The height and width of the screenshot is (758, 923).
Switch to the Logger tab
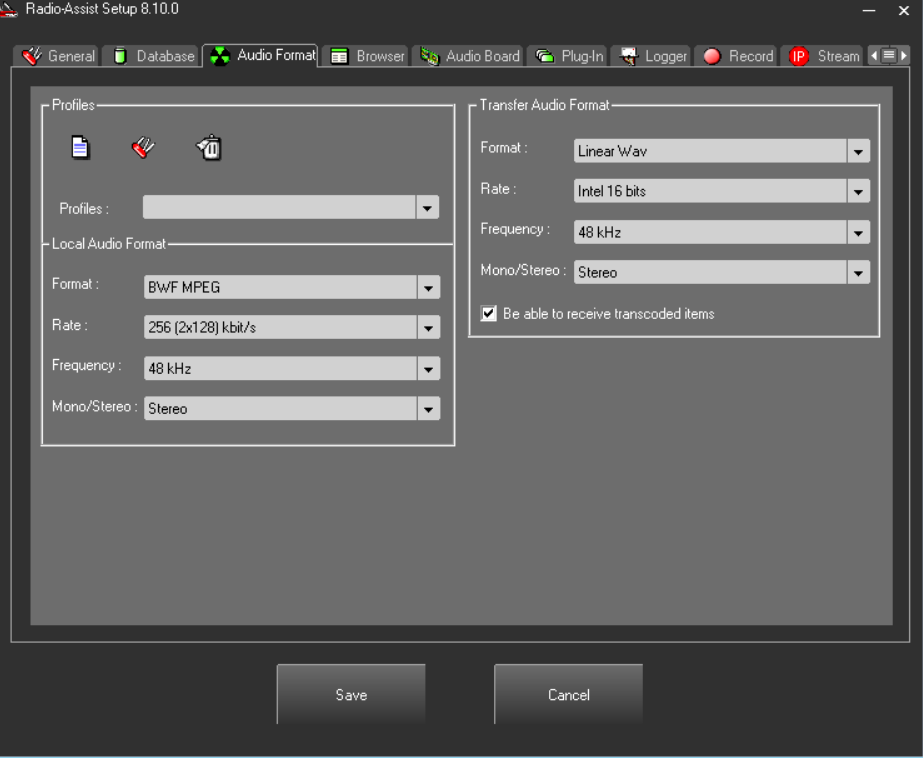point(653,56)
